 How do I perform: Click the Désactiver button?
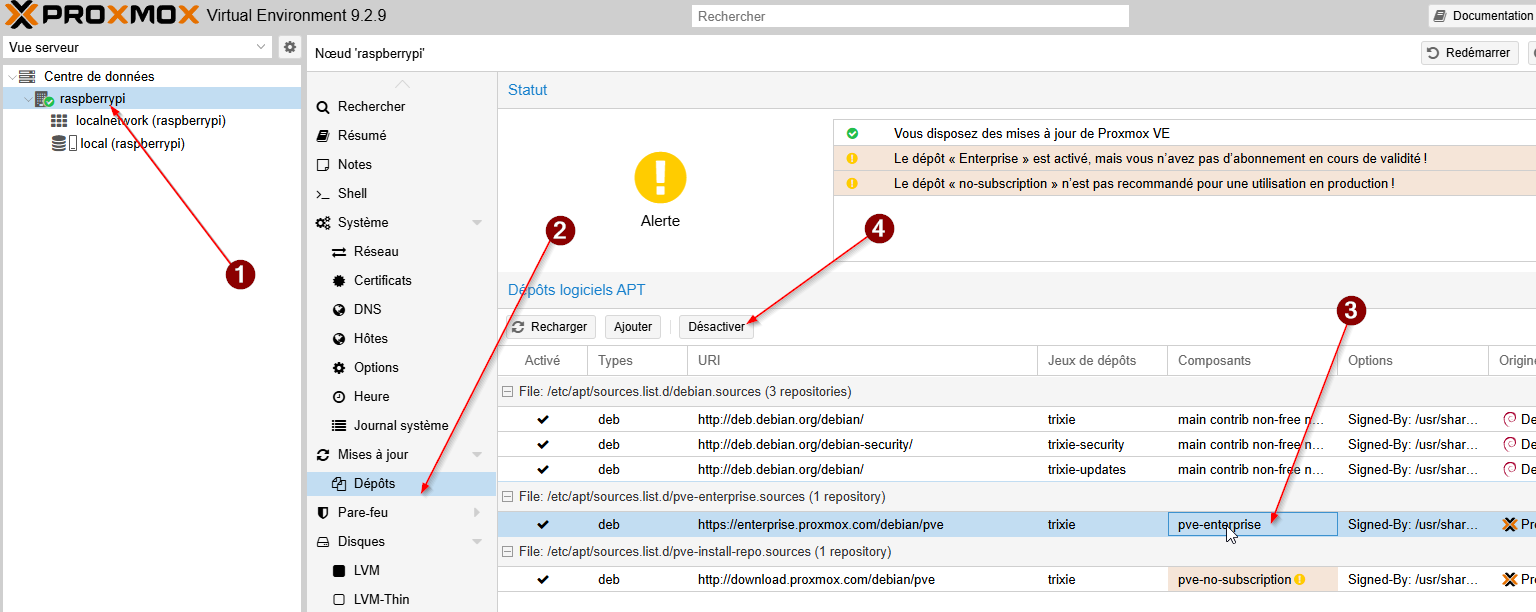point(716,327)
